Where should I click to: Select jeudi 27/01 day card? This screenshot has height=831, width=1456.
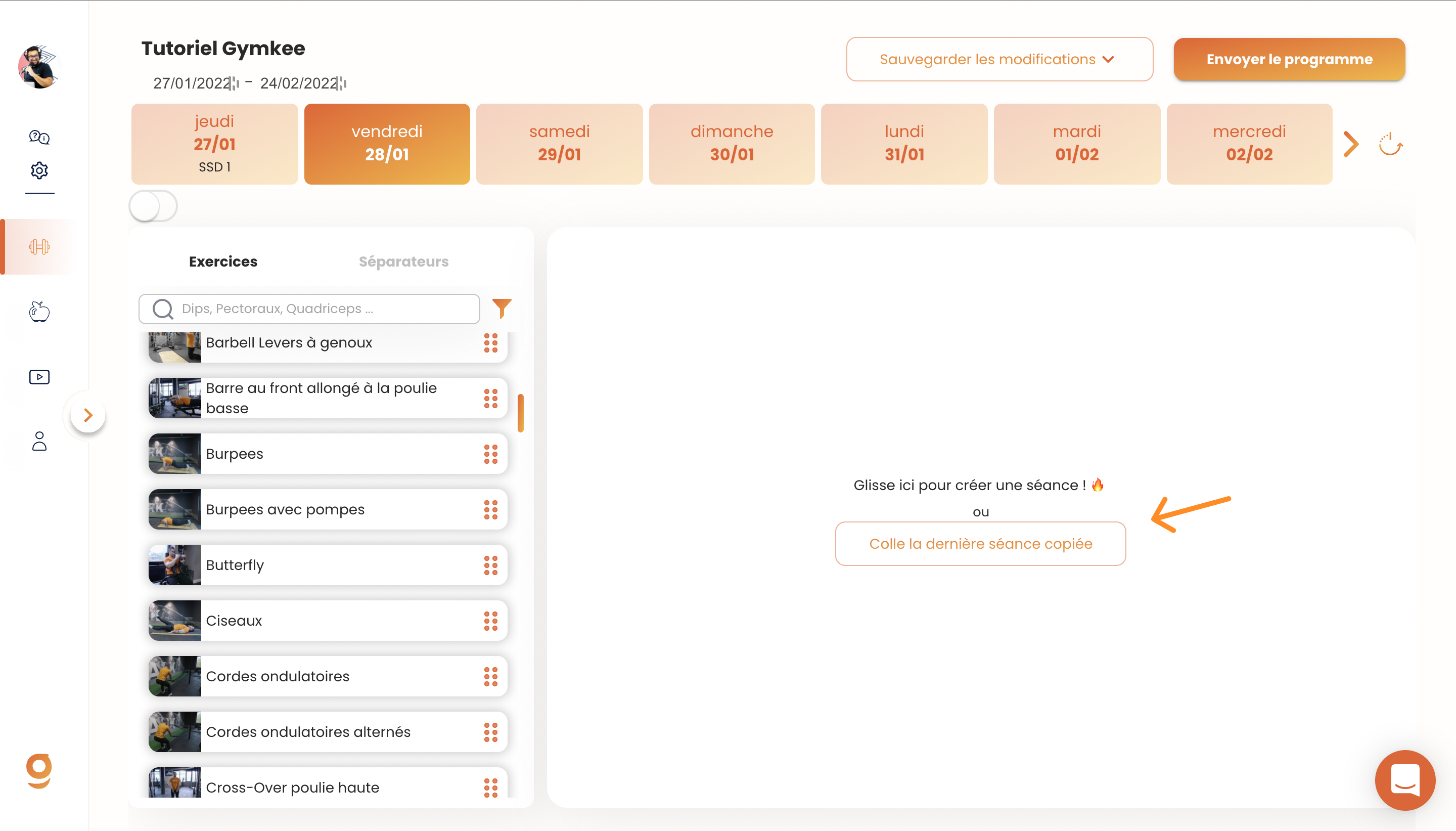214,144
